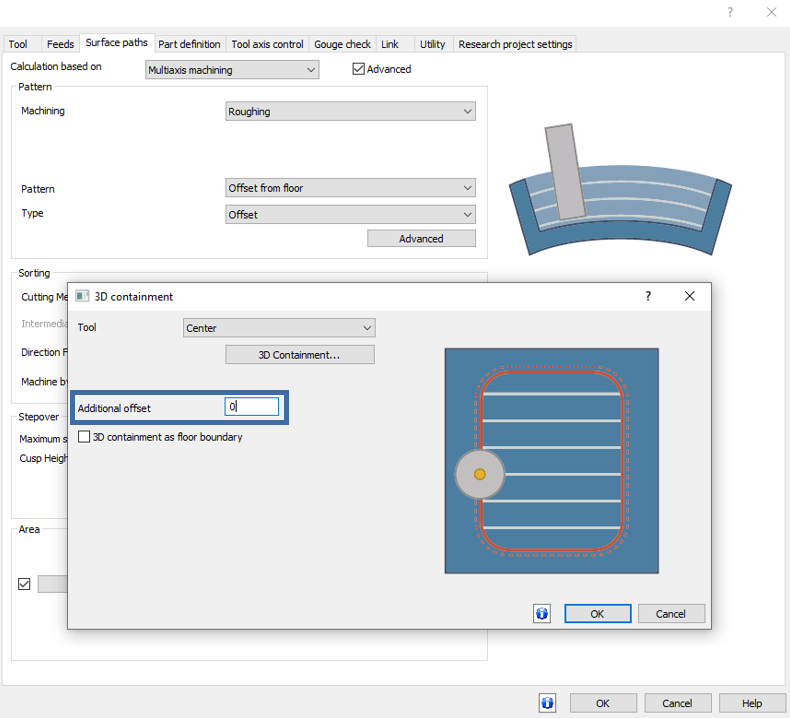Screen dimensions: 790x718
Task: Click OK in the 3D containment dialog
Action: tap(598, 614)
